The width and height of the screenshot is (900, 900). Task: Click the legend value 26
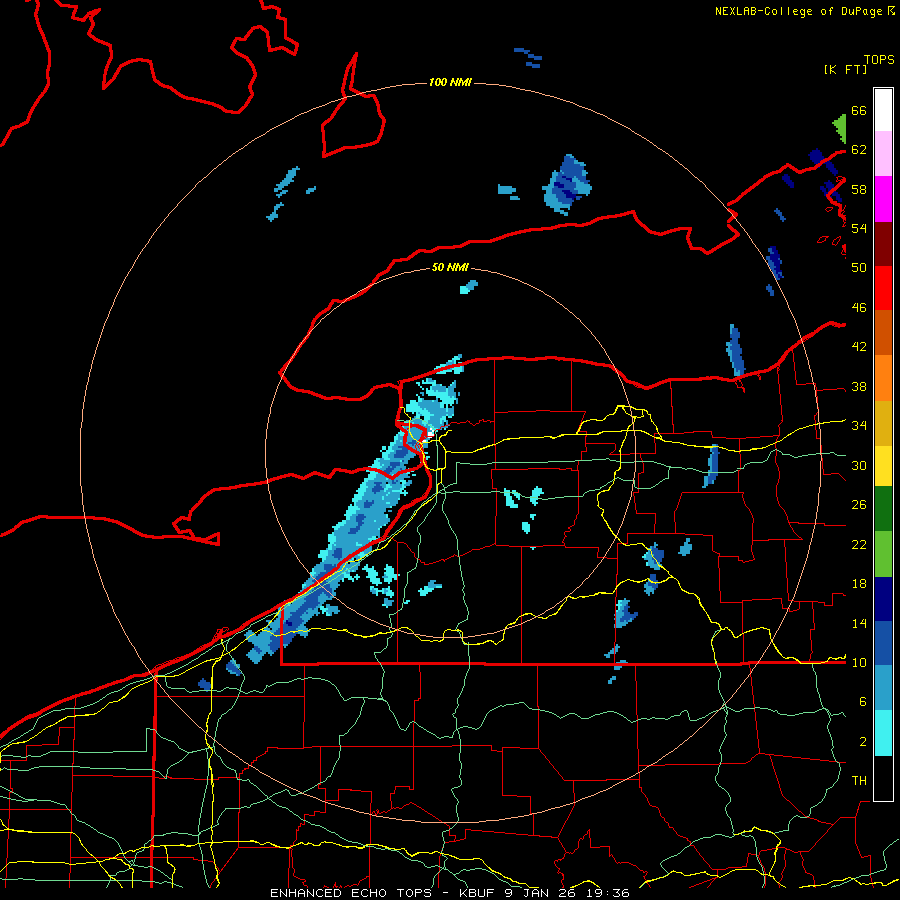[x=859, y=505]
